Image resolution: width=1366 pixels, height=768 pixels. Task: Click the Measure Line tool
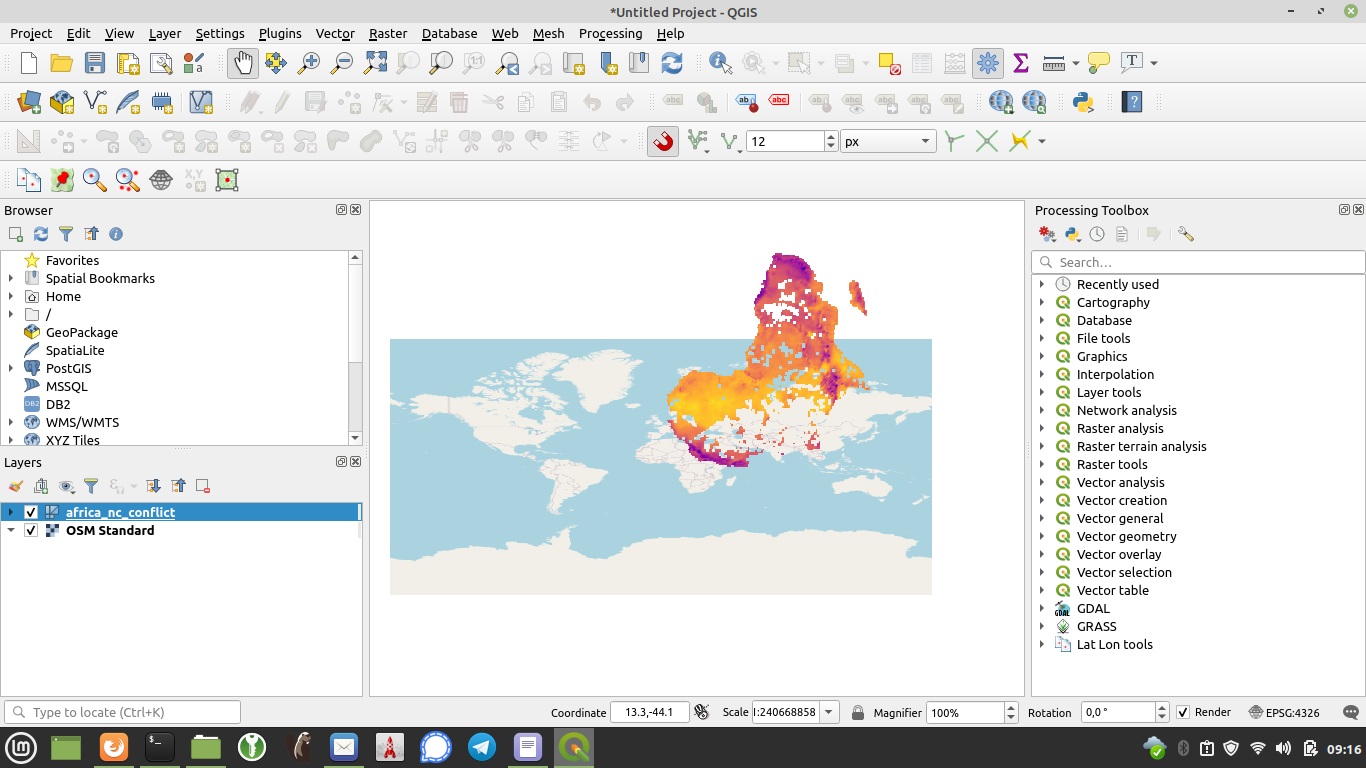(x=1054, y=62)
